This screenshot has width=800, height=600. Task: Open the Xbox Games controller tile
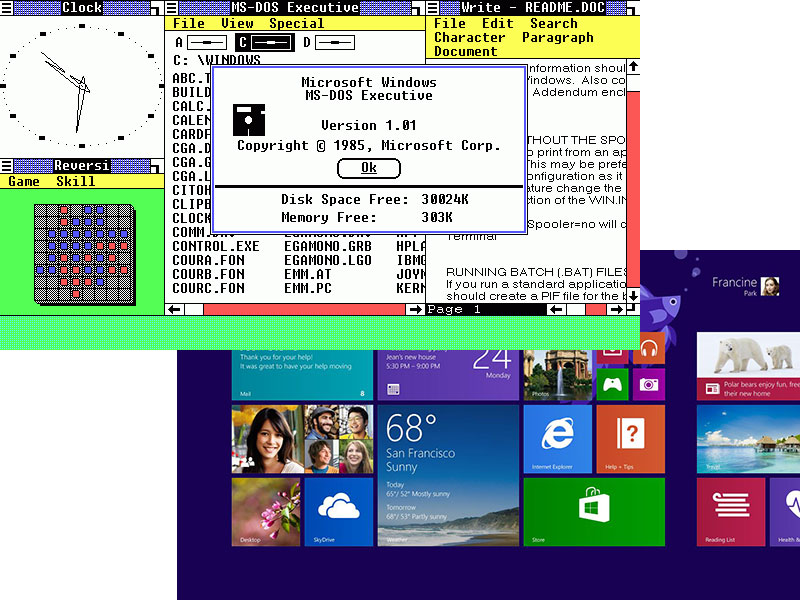tap(612, 384)
